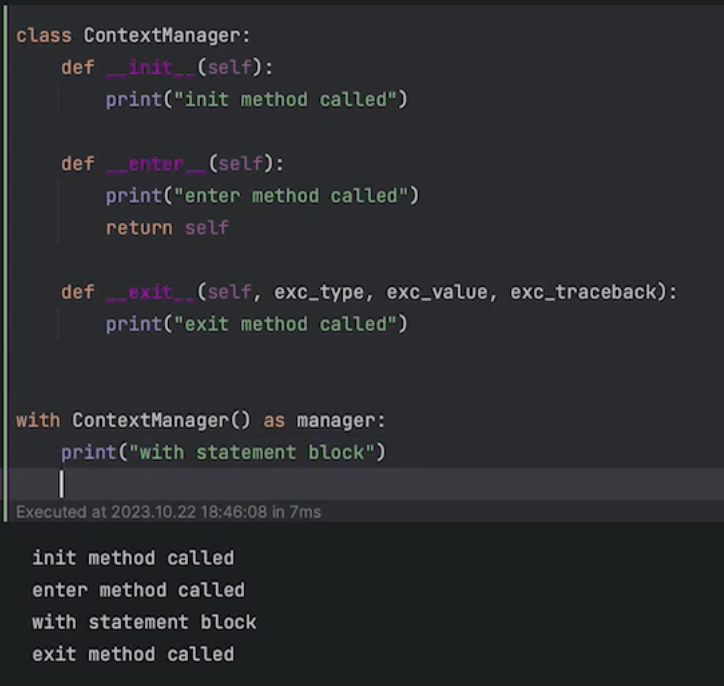Click the __enter__ method name

(x=156, y=163)
